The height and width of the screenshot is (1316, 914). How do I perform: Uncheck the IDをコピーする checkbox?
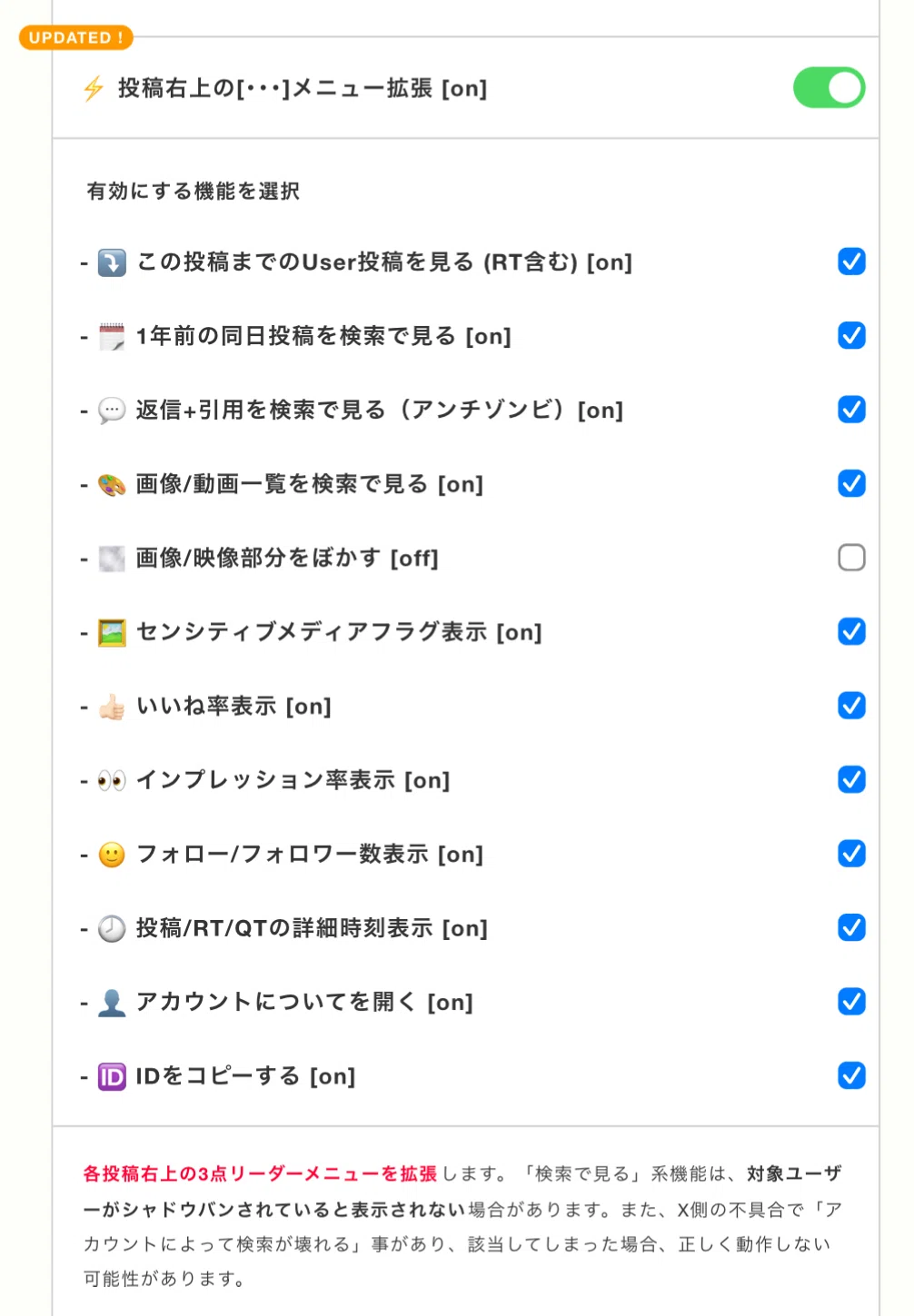pyautogui.click(x=851, y=1075)
